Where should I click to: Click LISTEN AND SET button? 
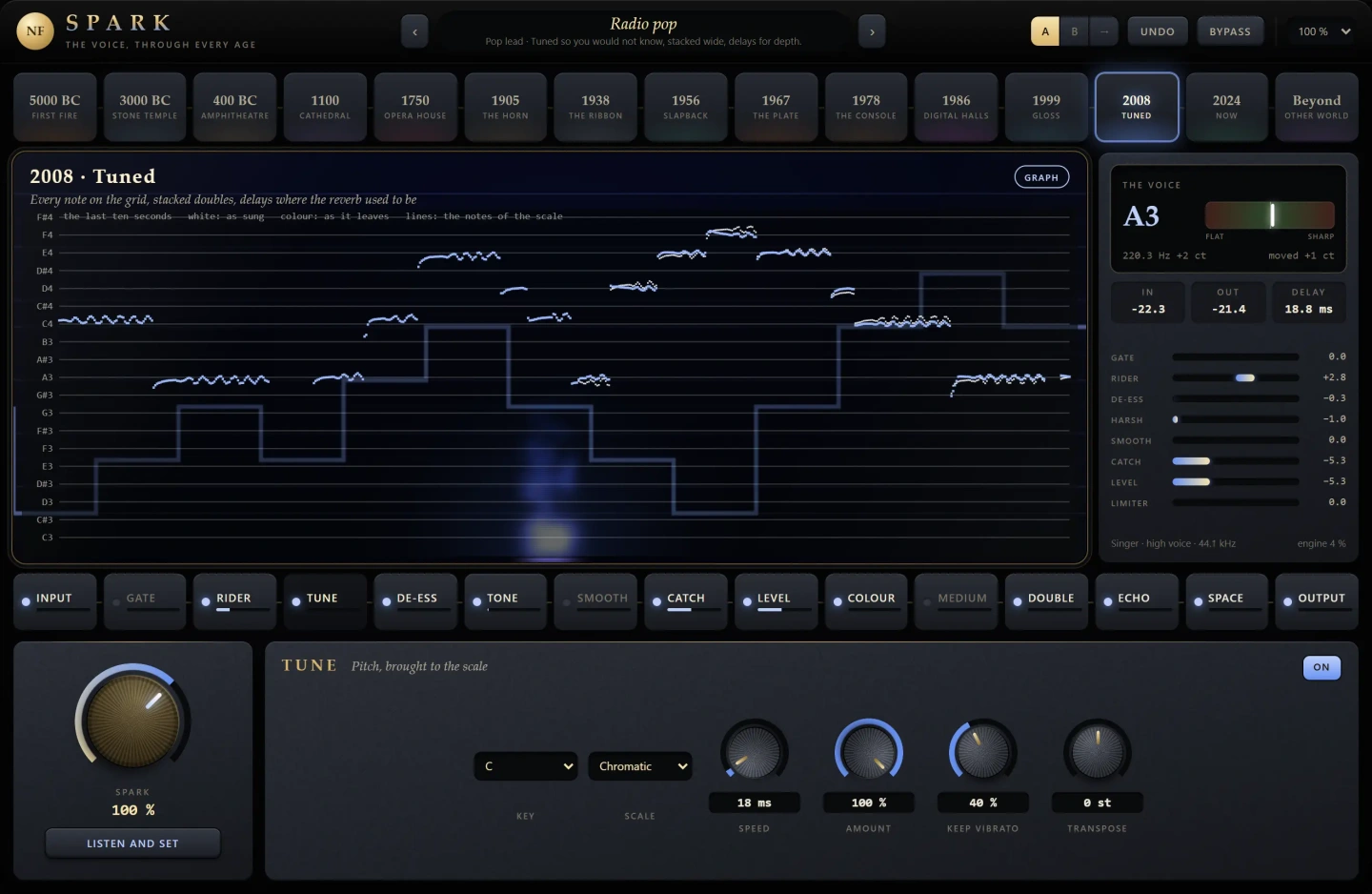[132, 843]
